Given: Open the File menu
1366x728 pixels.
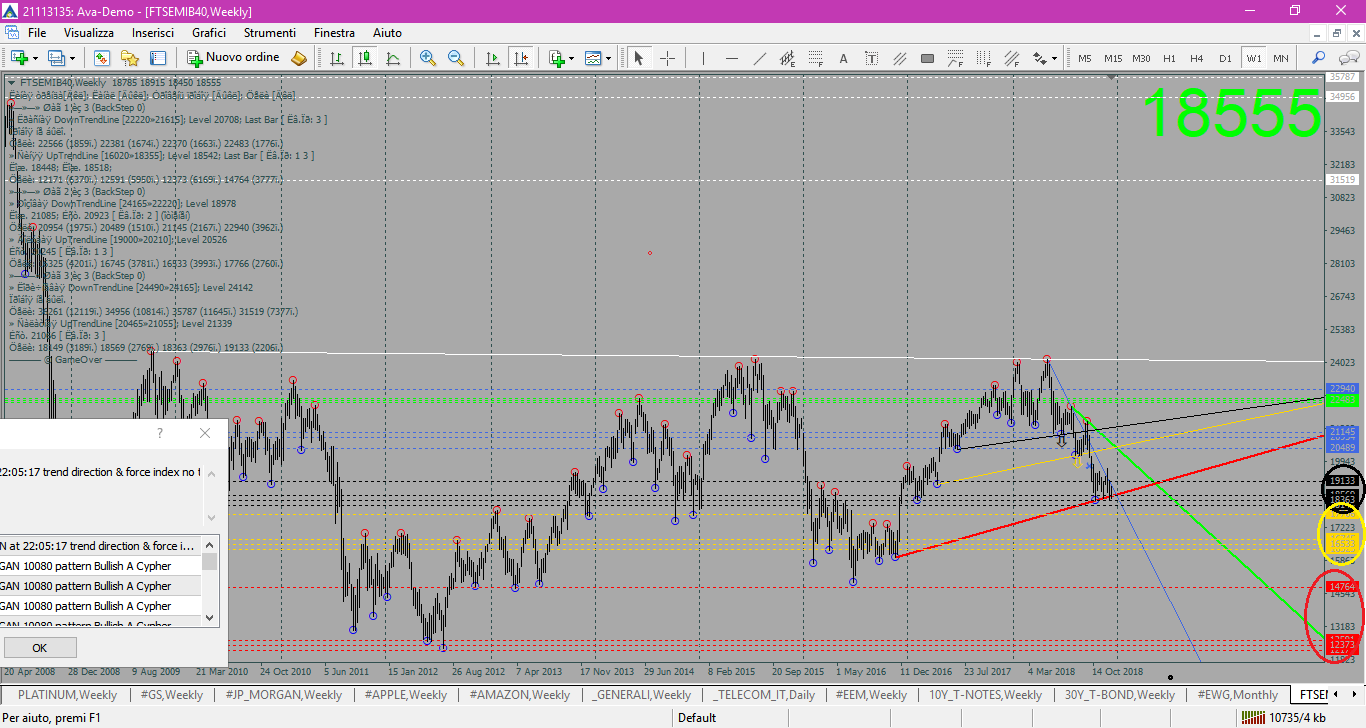Looking at the screenshot, I should pos(37,33).
